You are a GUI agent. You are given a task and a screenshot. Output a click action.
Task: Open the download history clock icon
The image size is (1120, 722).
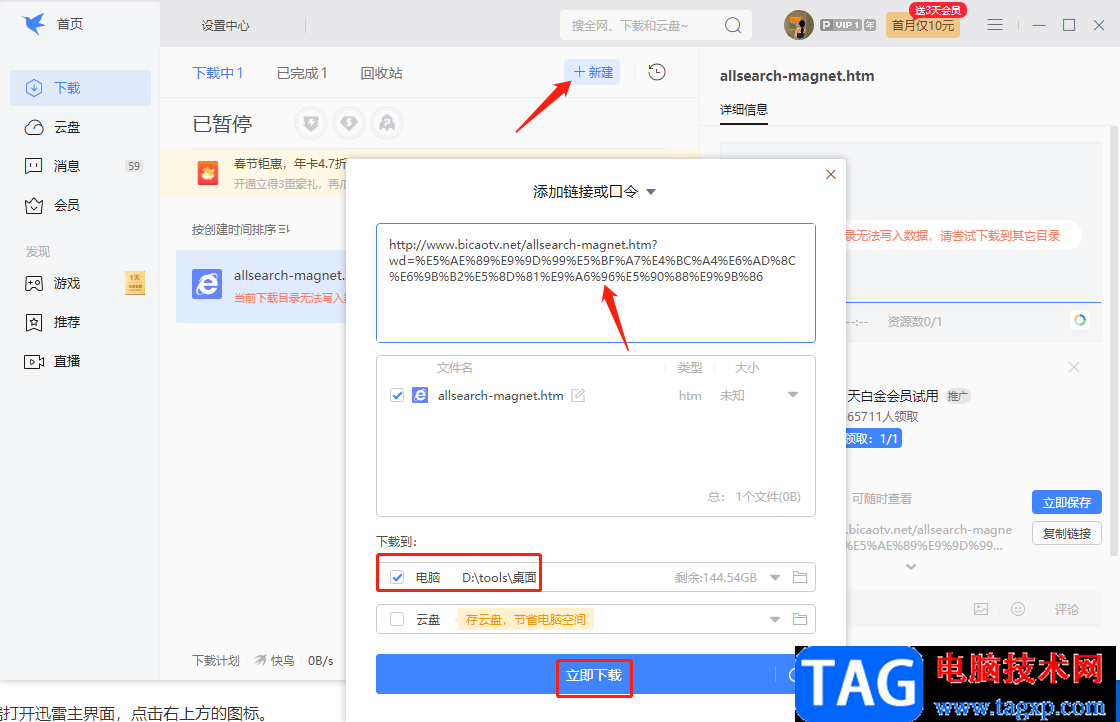(x=657, y=72)
